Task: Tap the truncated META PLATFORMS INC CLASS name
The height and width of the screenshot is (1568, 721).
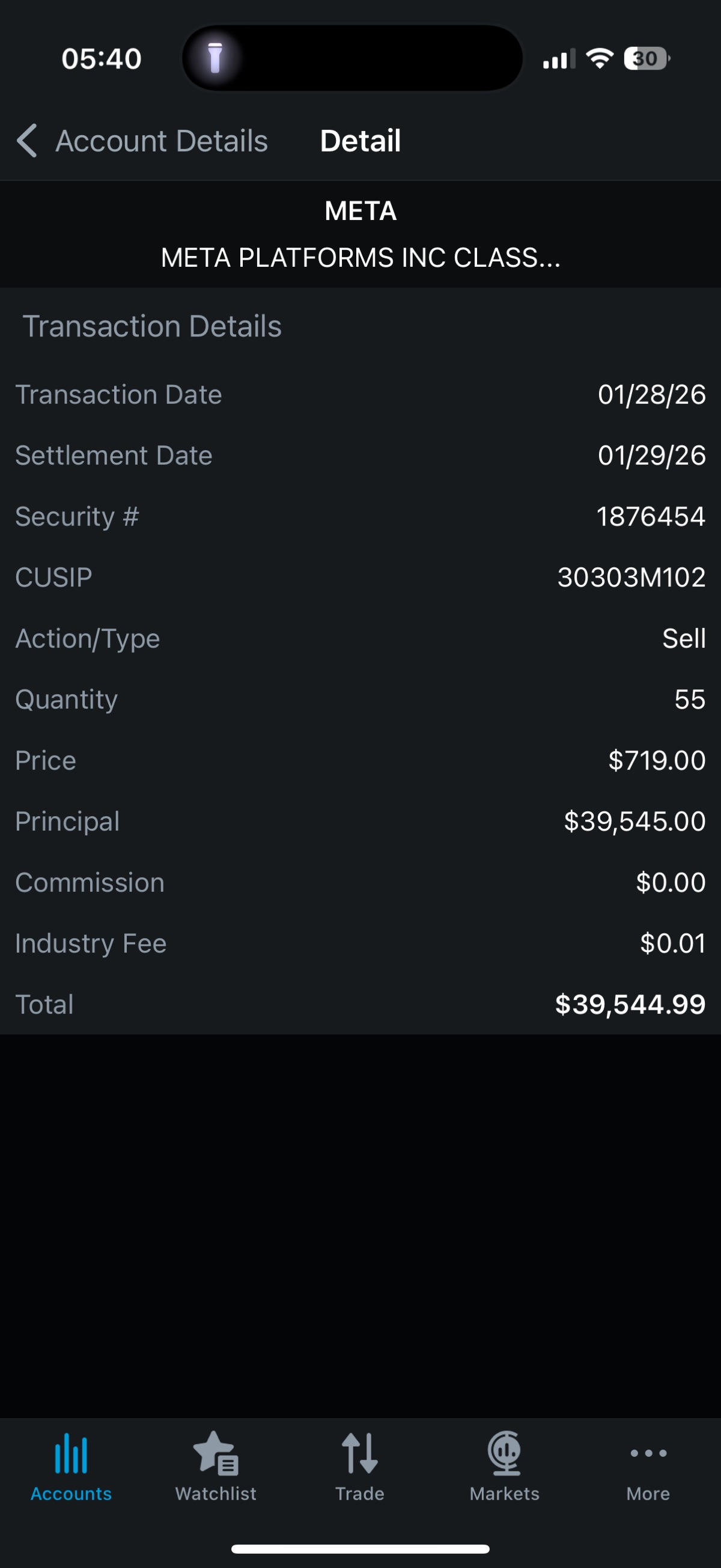Action: 360,257
